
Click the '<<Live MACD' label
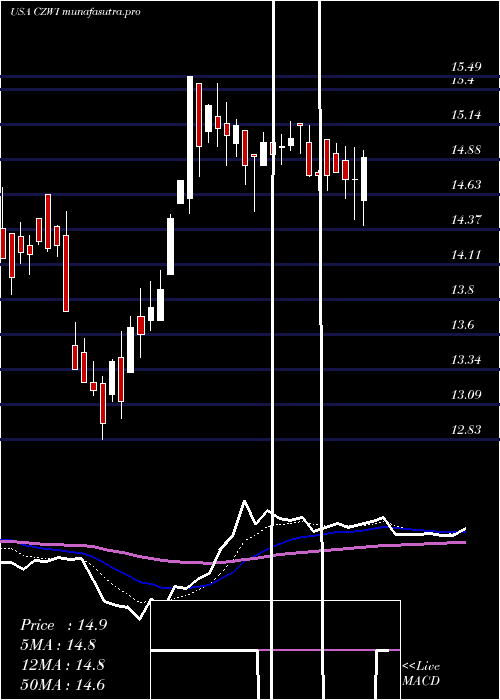pyautogui.click(x=421, y=673)
